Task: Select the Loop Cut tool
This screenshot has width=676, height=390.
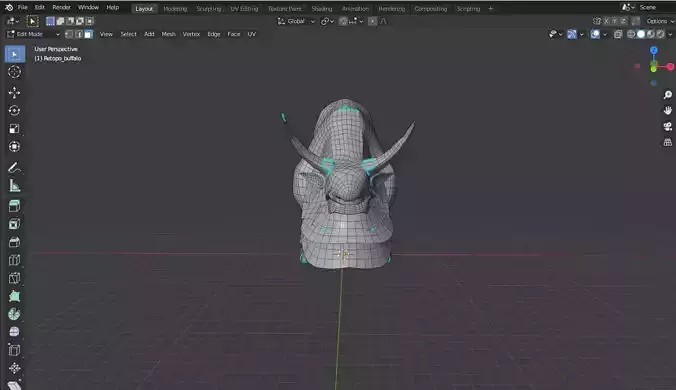Action: (14, 260)
